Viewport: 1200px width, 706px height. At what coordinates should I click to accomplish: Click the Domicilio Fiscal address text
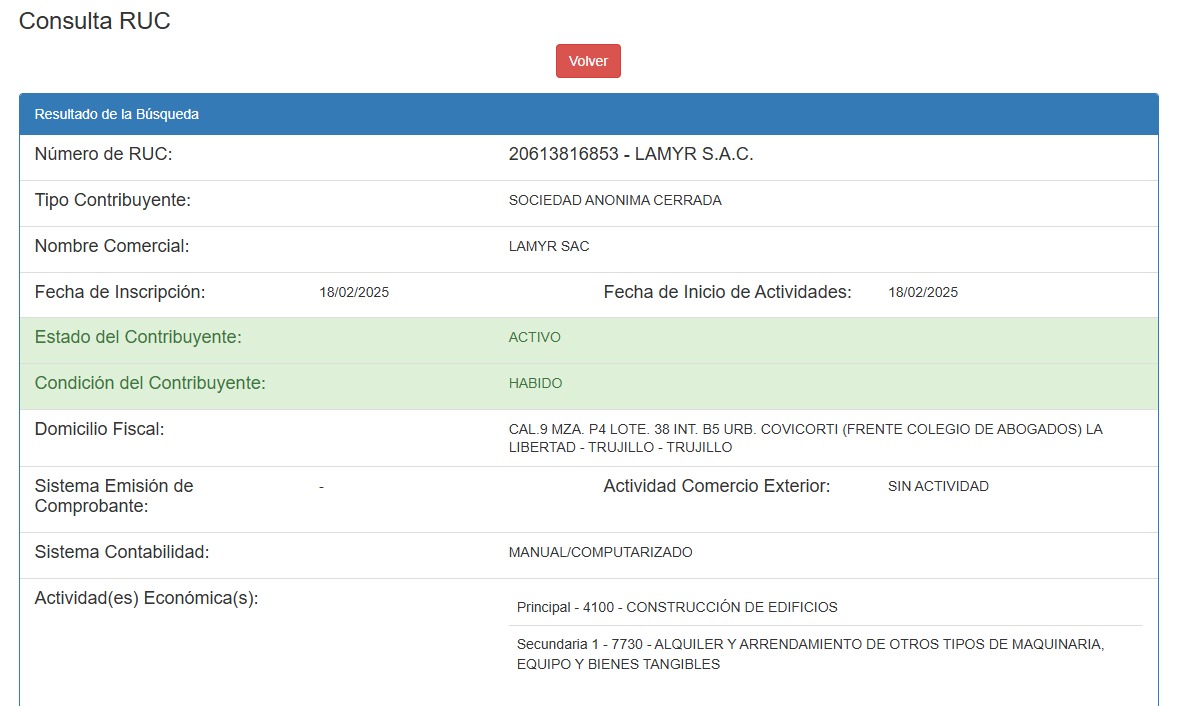point(805,438)
